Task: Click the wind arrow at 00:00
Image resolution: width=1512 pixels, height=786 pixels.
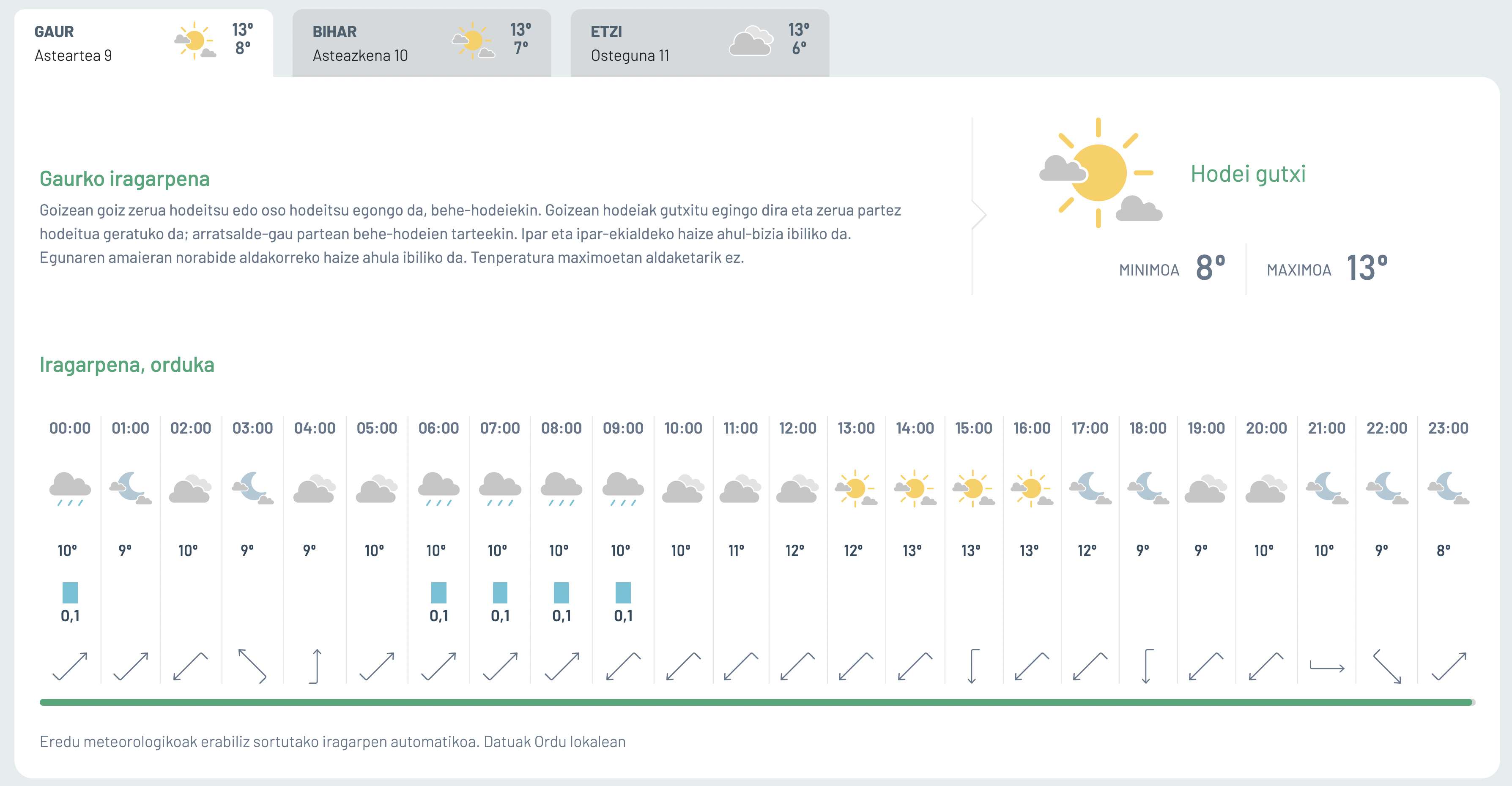Action: (x=70, y=666)
